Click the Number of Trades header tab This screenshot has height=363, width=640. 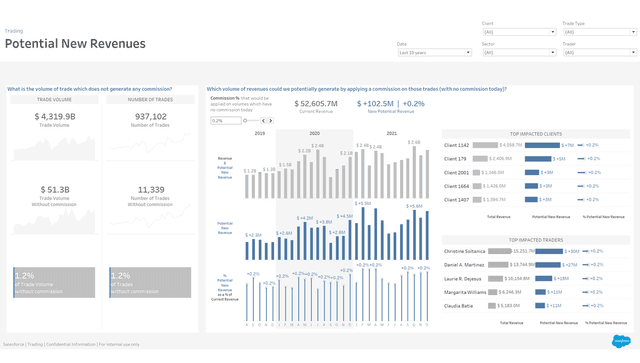click(x=150, y=100)
